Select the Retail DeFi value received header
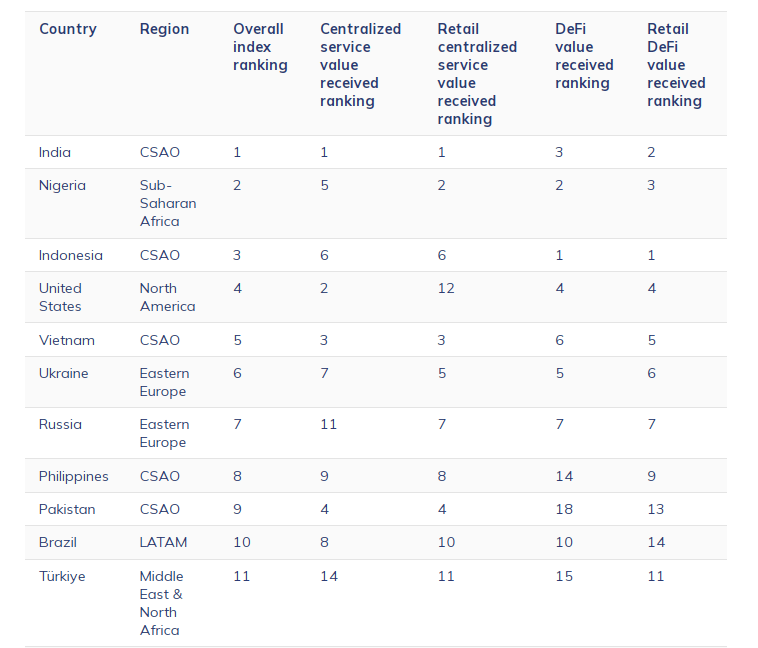Screen dimensions: 758x648 pos(676,65)
